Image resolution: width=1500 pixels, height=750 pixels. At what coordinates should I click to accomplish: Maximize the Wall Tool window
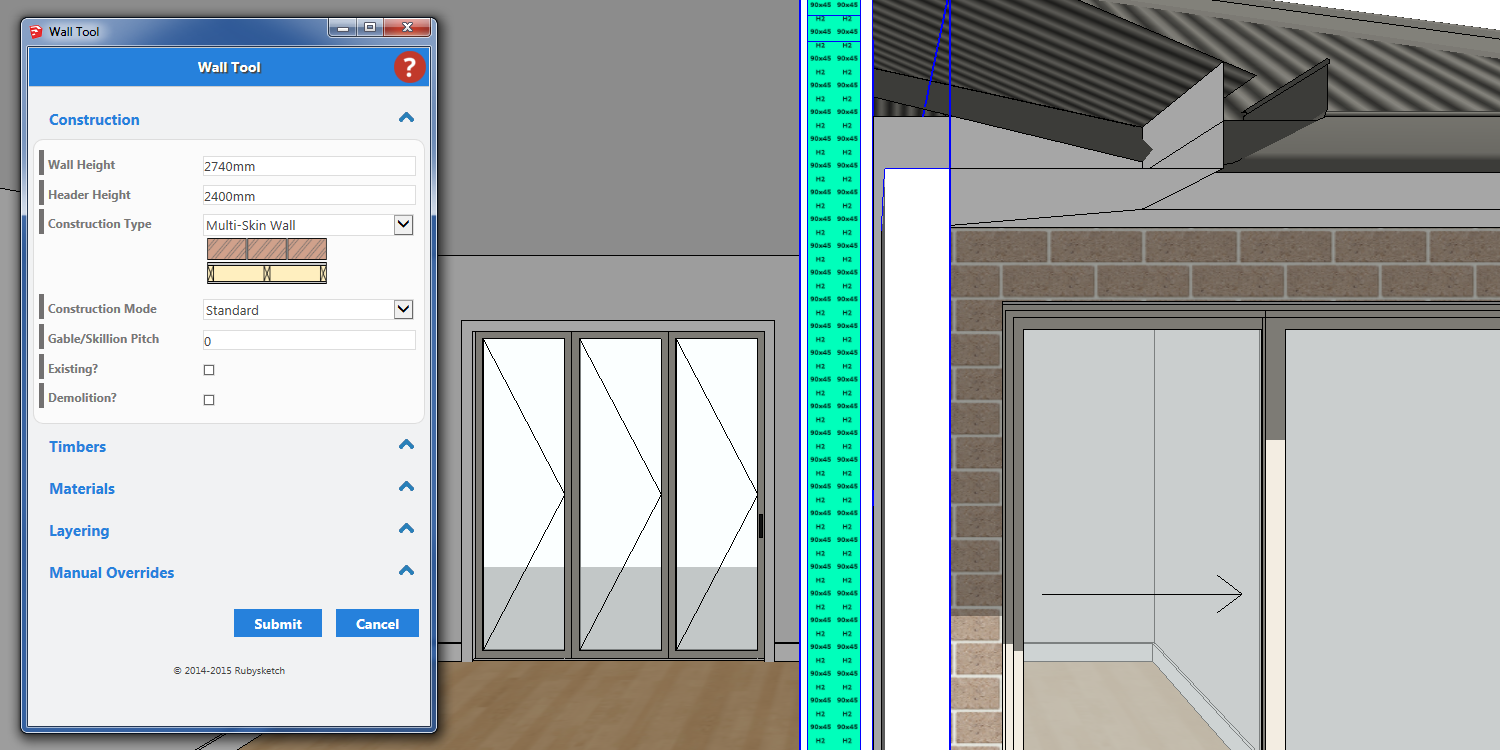click(370, 28)
